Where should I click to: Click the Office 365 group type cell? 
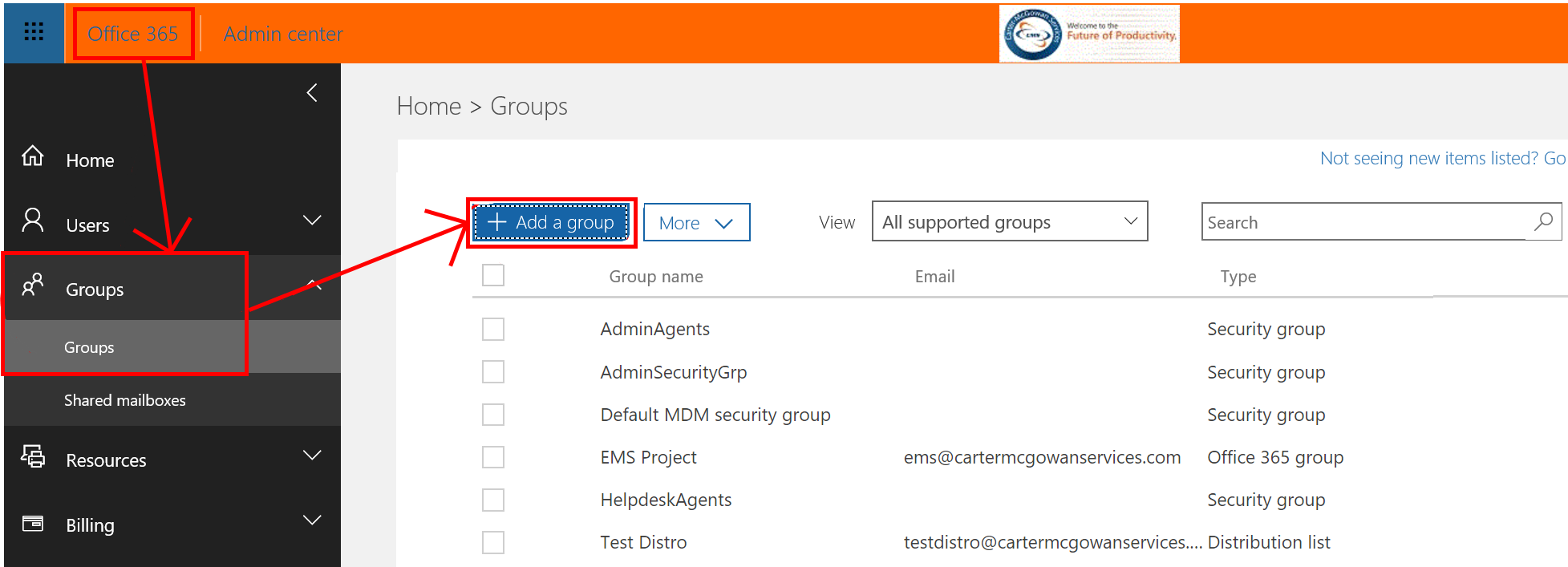pyautogui.click(x=1275, y=457)
